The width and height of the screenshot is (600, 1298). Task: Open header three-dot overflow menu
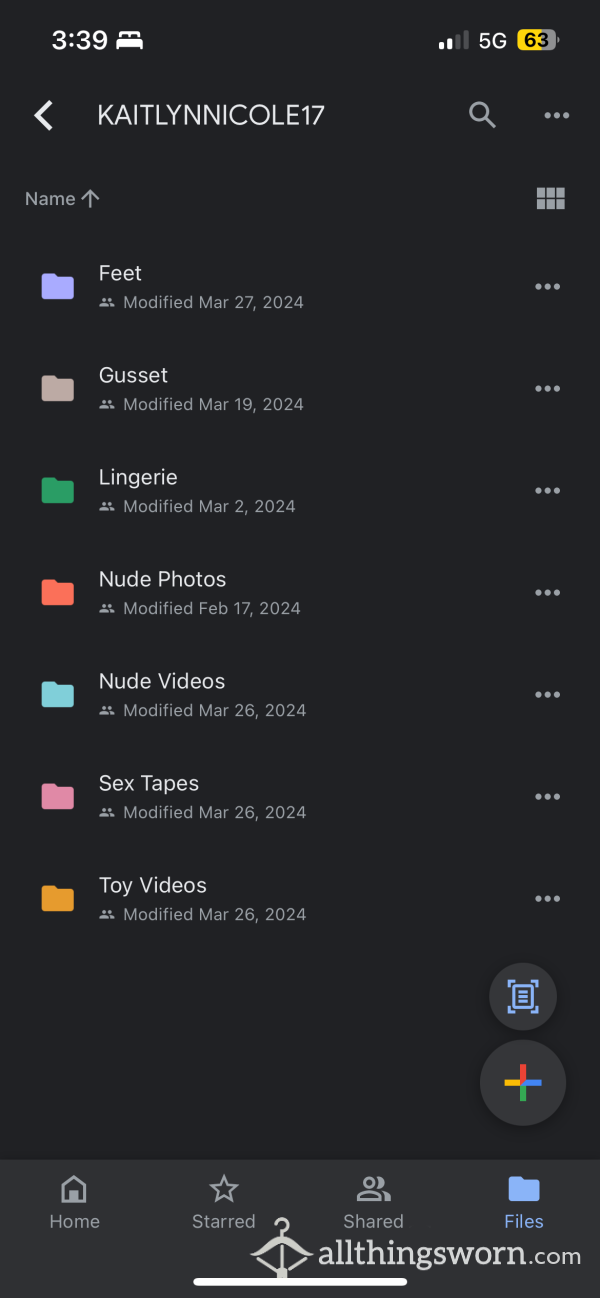(556, 116)
